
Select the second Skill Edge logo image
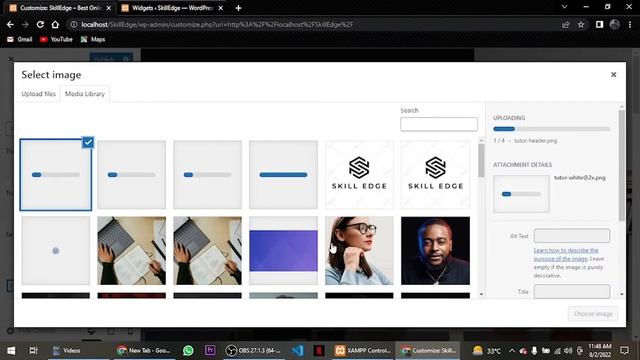[435, 175]
